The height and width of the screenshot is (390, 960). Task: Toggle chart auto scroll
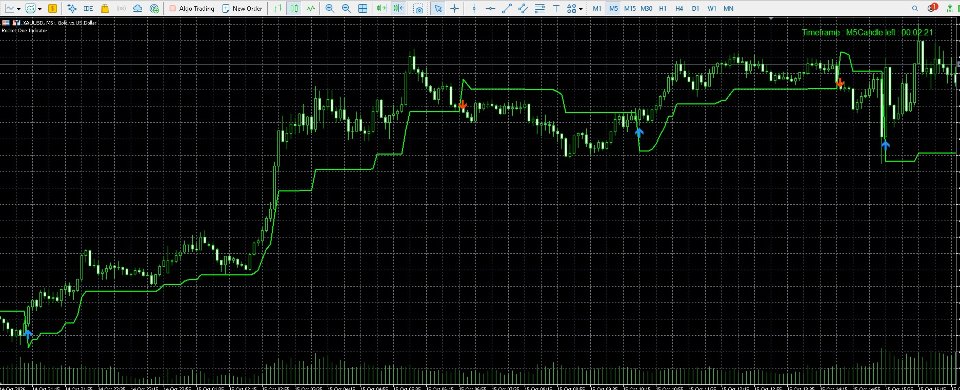click(x=381, y=9)
